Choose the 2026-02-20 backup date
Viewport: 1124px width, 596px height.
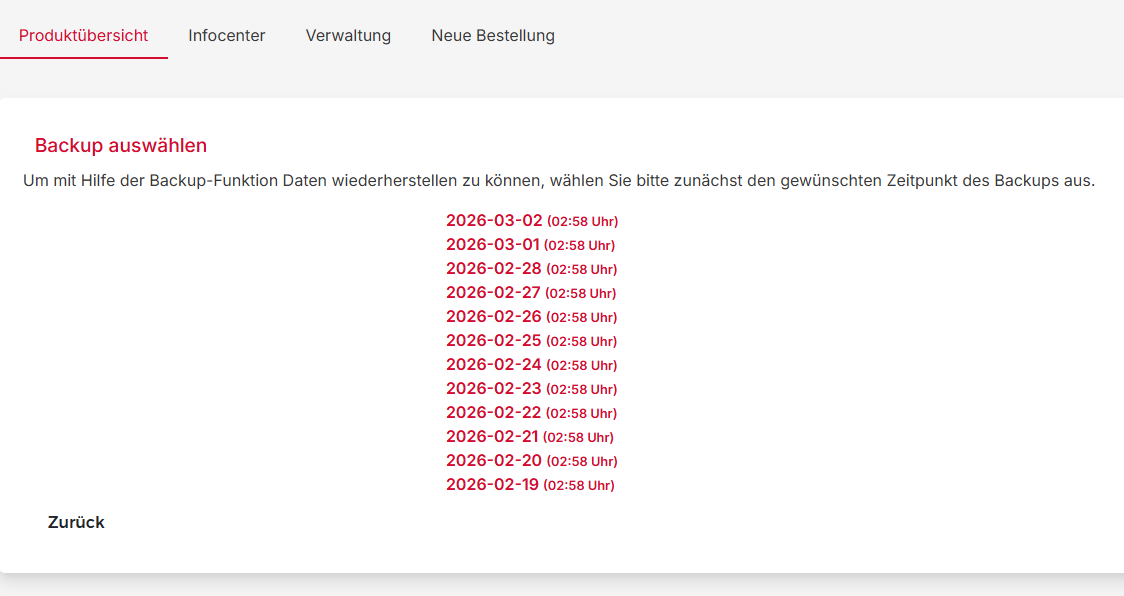click(494, 461)
